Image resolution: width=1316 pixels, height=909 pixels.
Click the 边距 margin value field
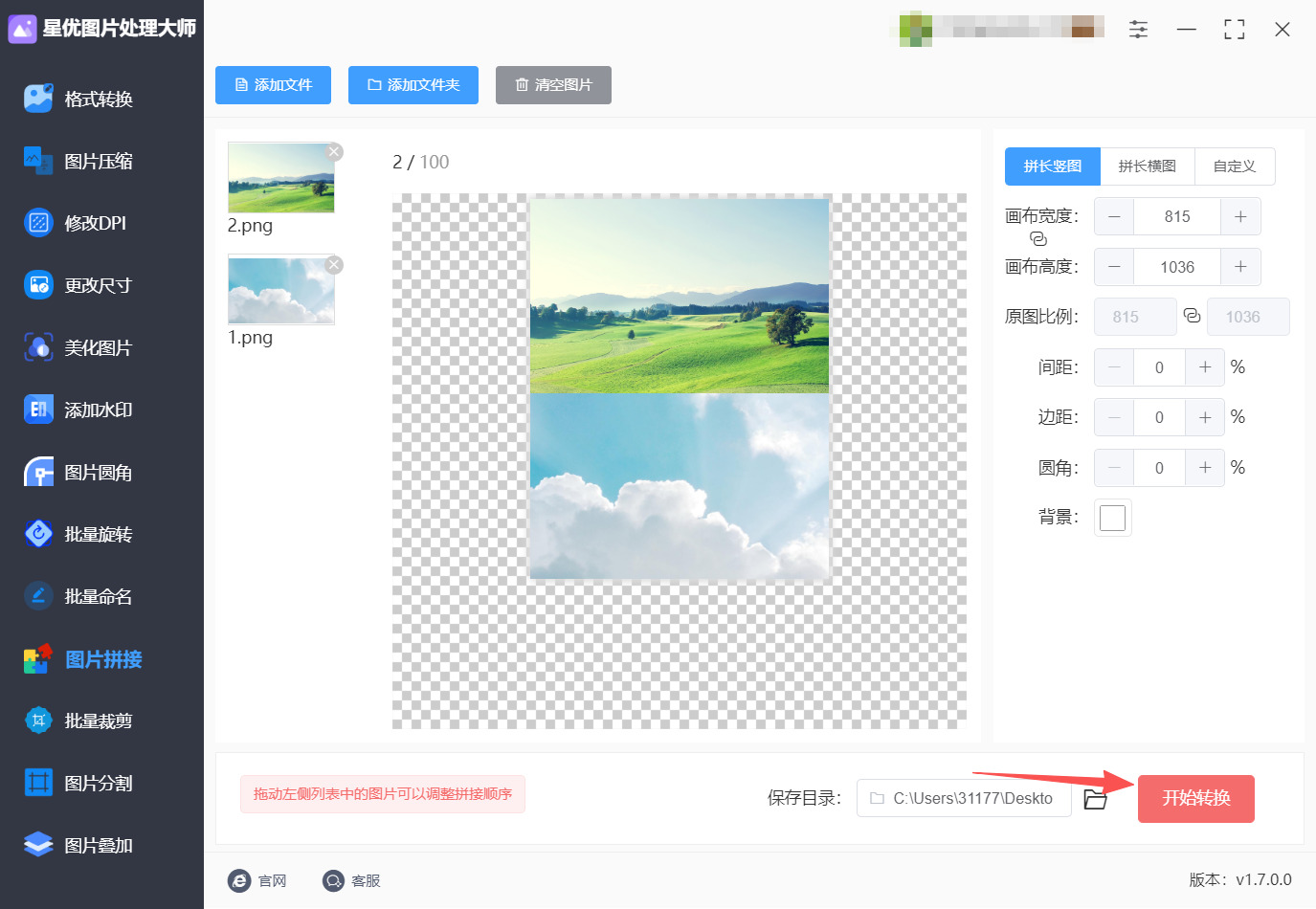[1159, 417]
